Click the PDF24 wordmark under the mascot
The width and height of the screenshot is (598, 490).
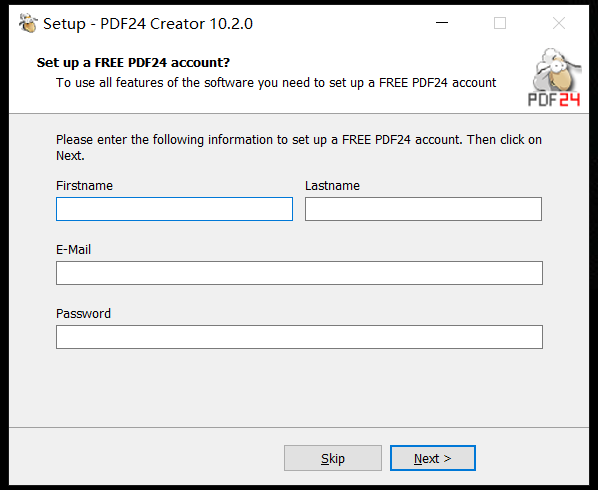pos(554,100)
